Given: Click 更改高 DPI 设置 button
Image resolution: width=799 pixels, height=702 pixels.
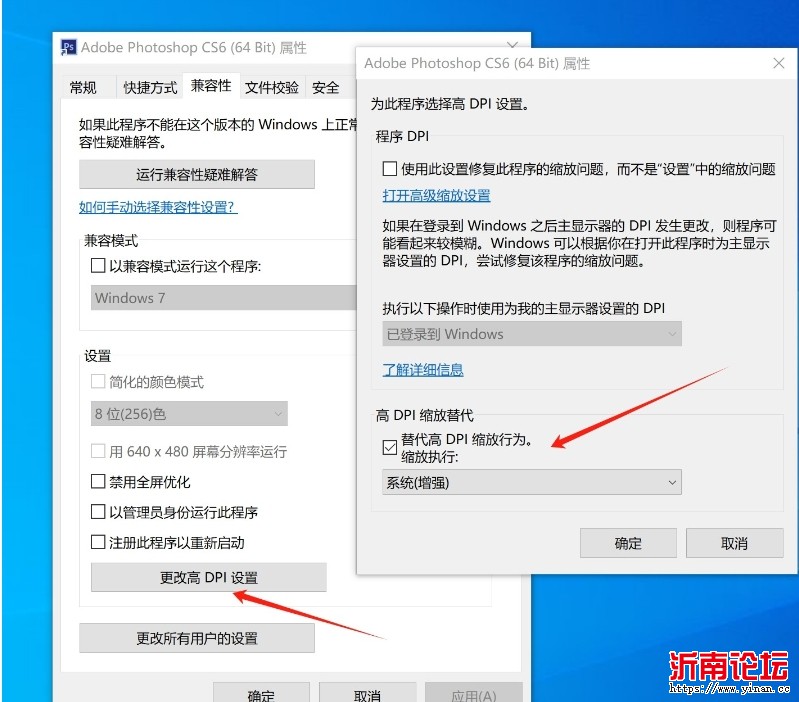Looking at the screenshot, I should [x=208, y=577].
